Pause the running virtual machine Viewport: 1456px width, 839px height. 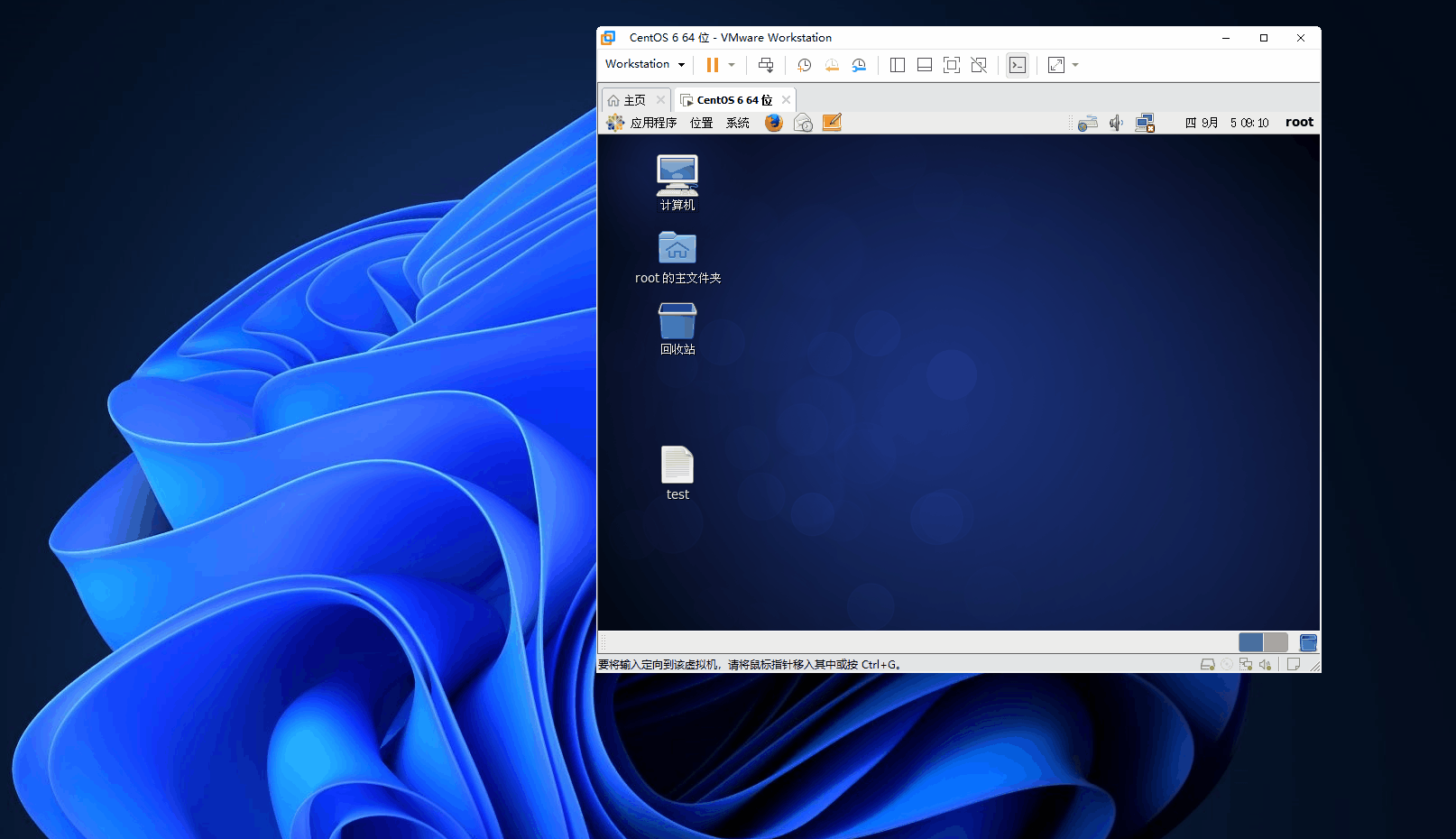(712, 65)
